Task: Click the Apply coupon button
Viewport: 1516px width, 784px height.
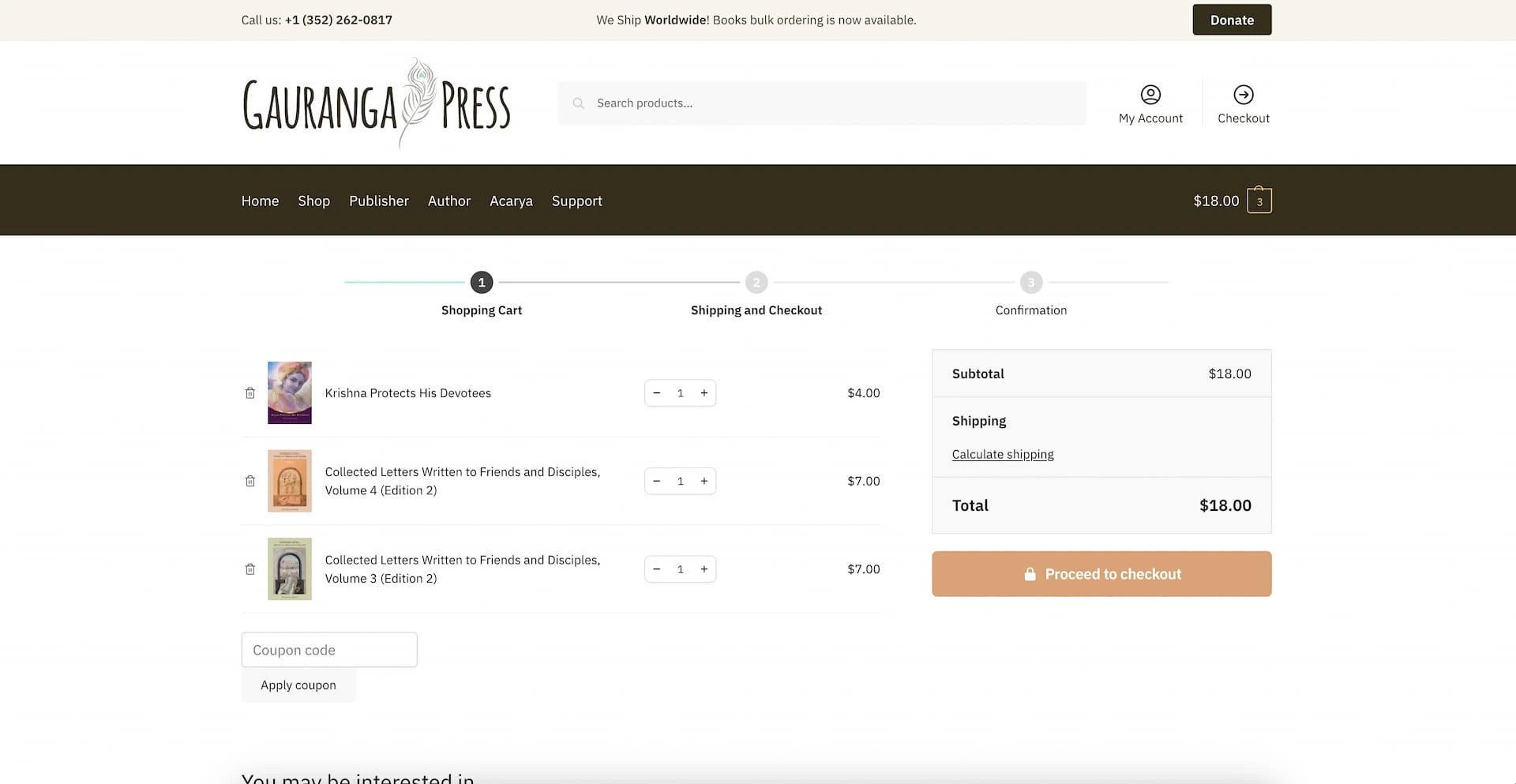Action: click(x=298, y=685)
